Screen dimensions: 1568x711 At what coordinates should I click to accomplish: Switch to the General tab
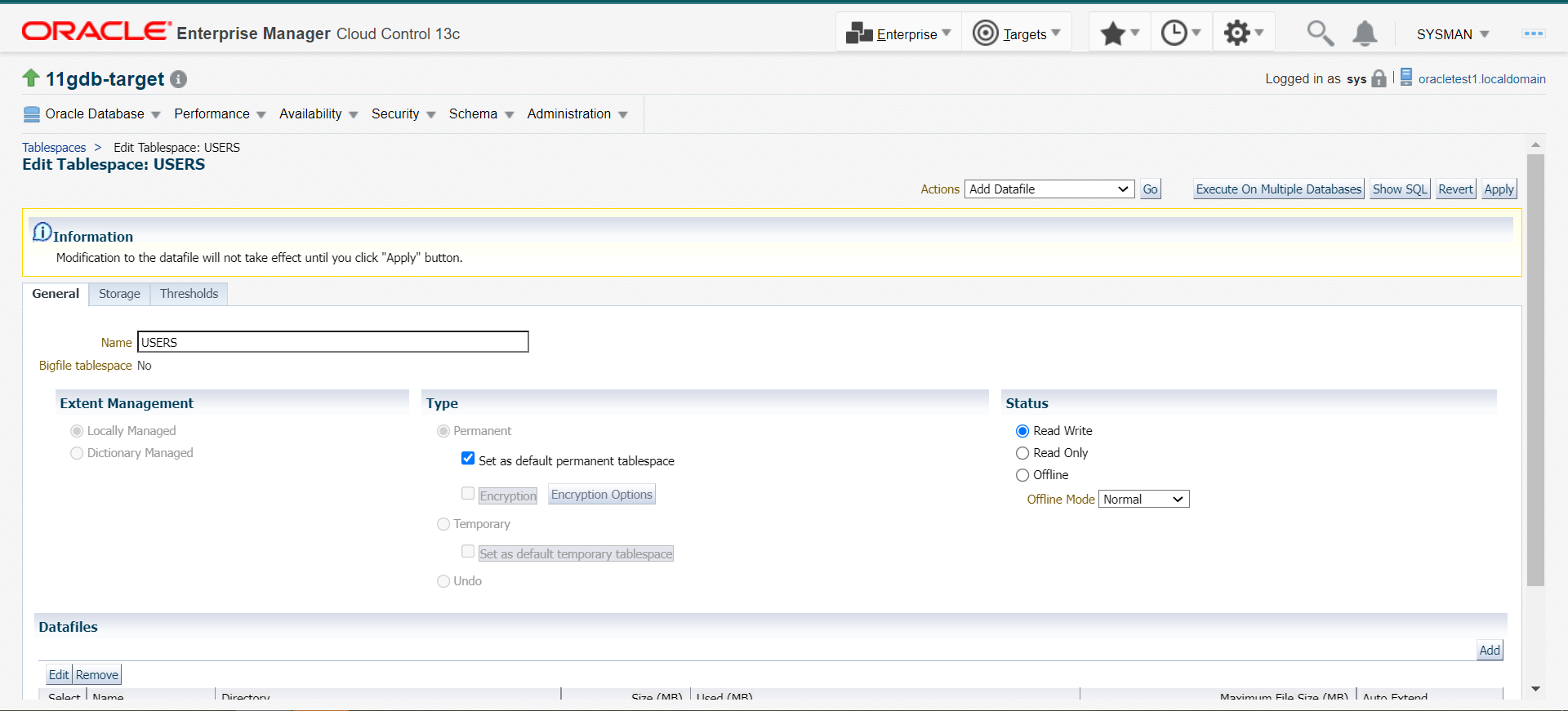56,294
